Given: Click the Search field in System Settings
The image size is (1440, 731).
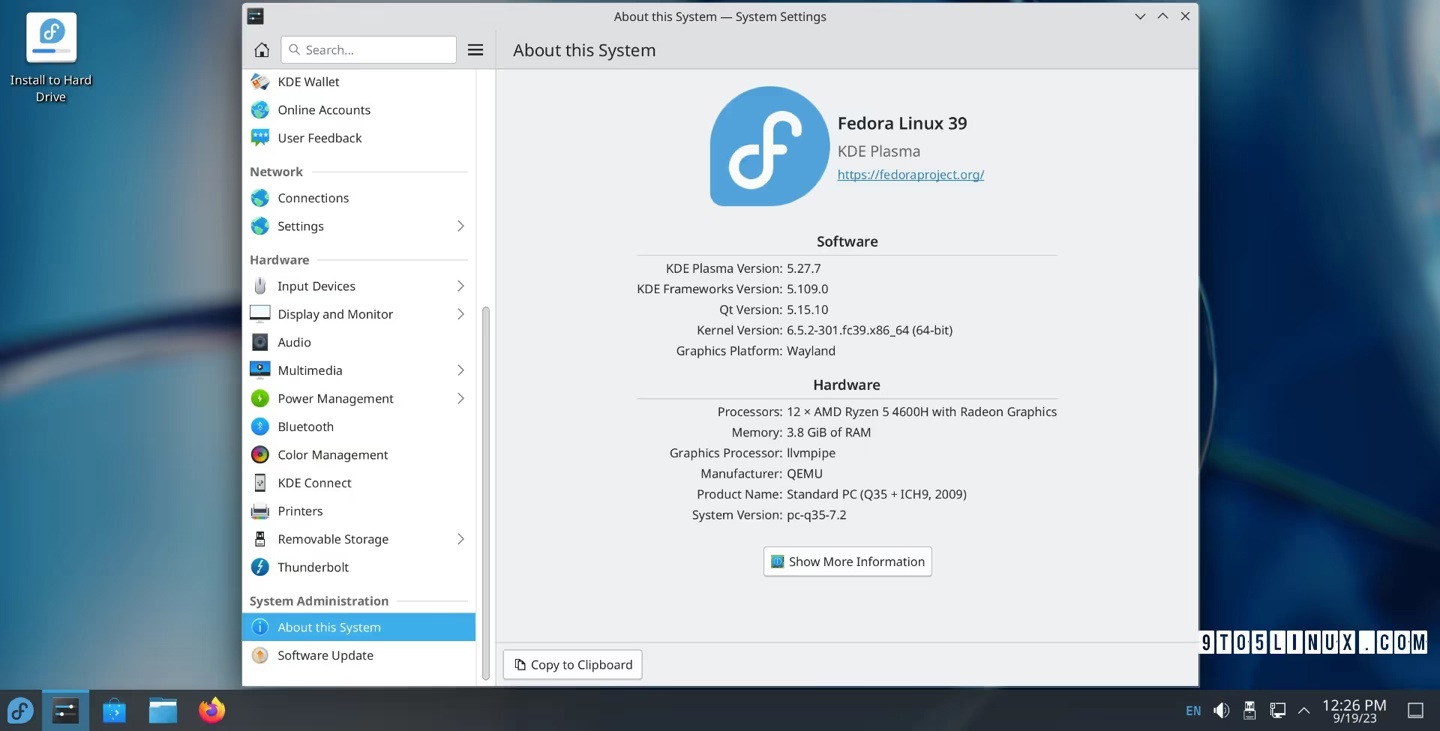Looking at the screenshot, I should point(369,50).
